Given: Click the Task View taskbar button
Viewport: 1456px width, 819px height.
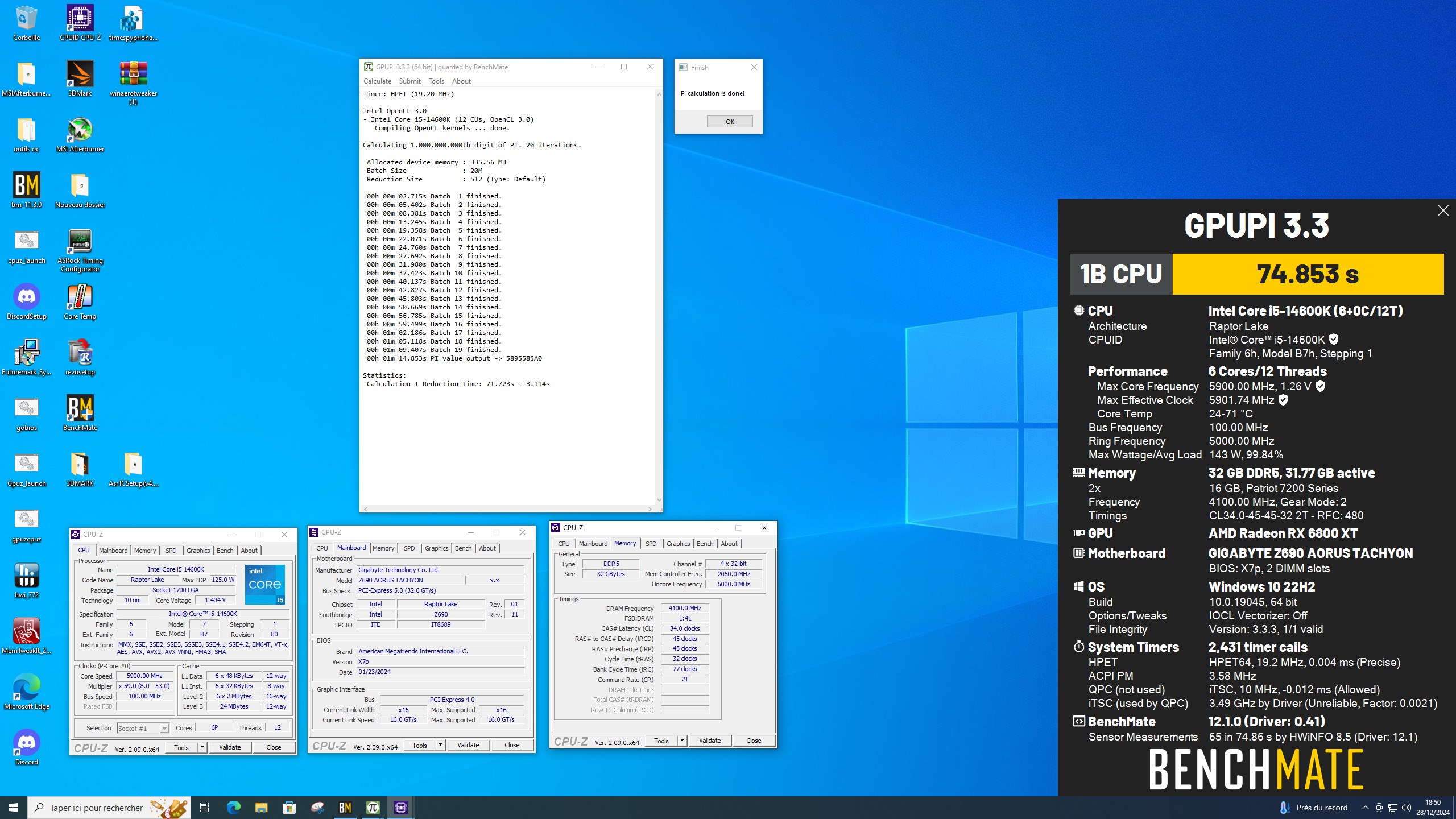Looking at the screenshot, I should point(205,808).
